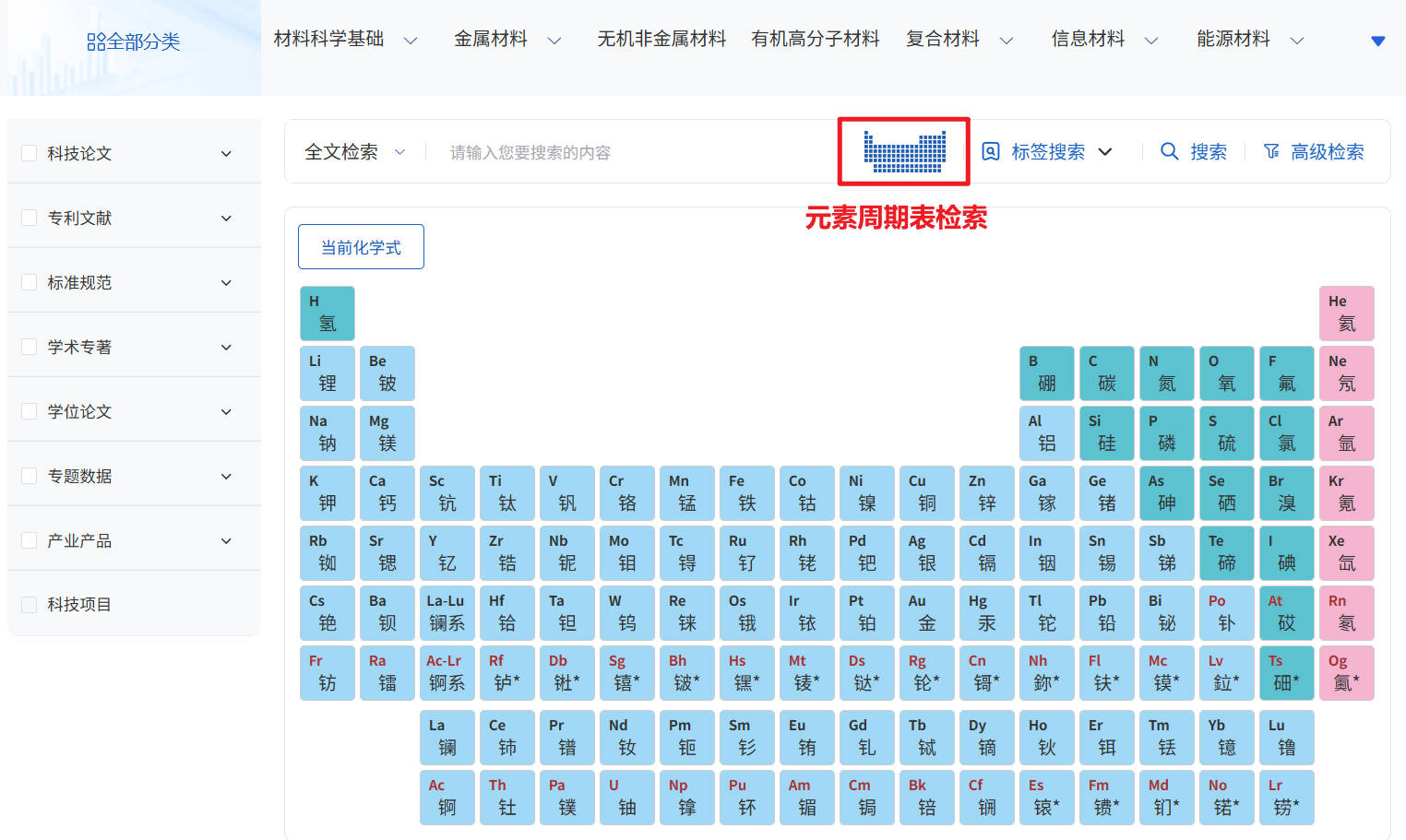Select the 无机非金属材料 menu item
The width and height of the screenshot is (1406, 840).
tap(661, 39)
